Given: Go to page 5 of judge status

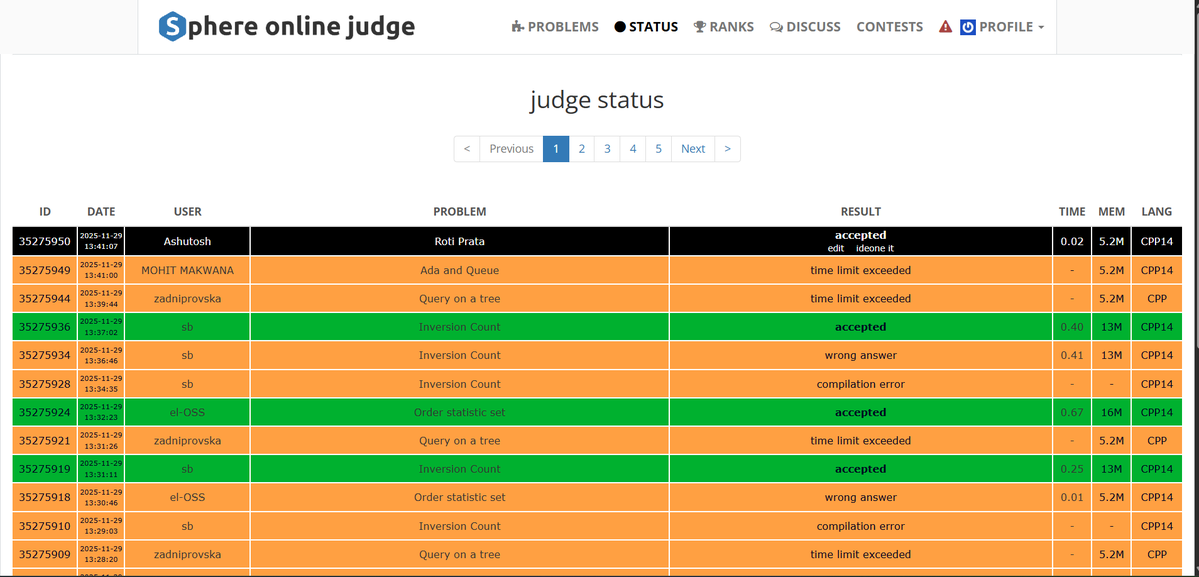Looking at the screenshot, I should coord(658,149).
